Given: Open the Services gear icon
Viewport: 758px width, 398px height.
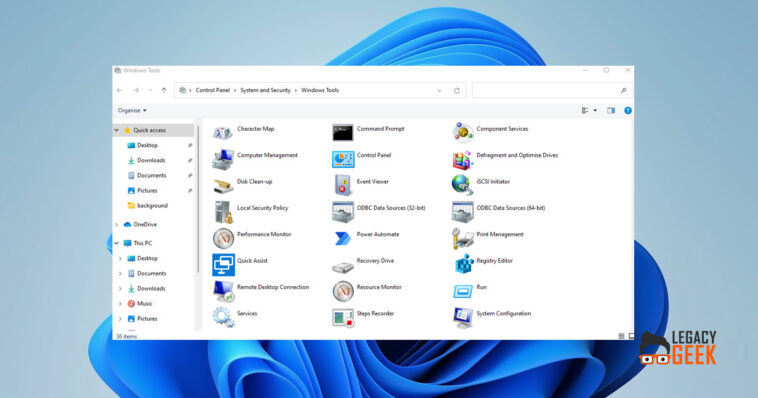Looking at the screenshot, I should tap(223, 317).
